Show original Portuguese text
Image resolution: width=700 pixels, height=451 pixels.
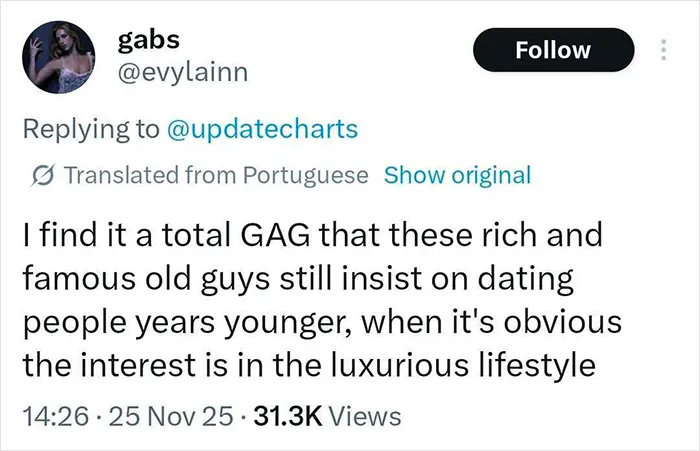coord(458,175)
